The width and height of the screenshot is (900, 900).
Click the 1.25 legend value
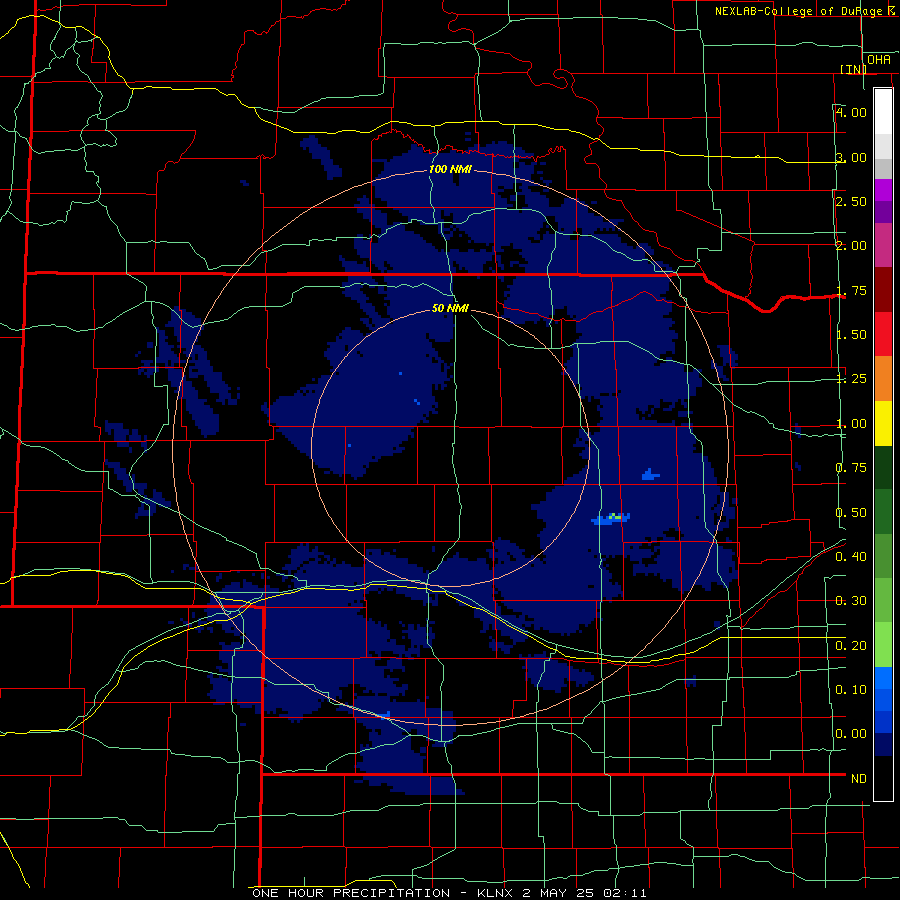(x=851, y=379)
